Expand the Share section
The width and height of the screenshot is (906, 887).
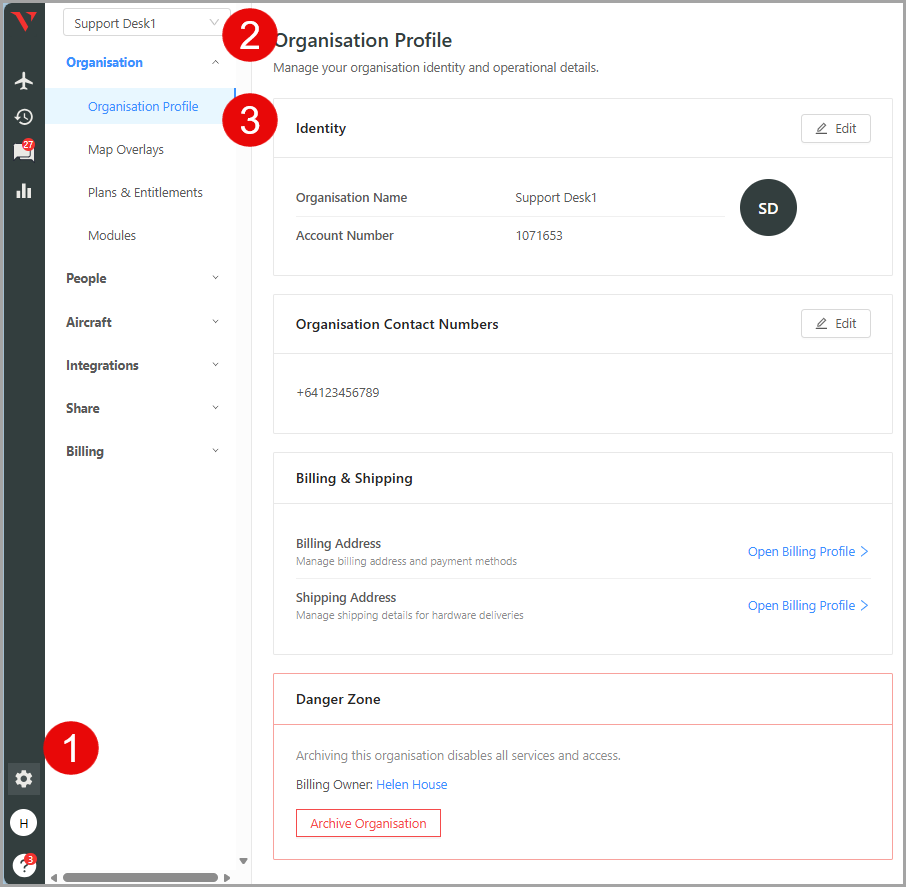pyautogui.click(x=142, y=409)
